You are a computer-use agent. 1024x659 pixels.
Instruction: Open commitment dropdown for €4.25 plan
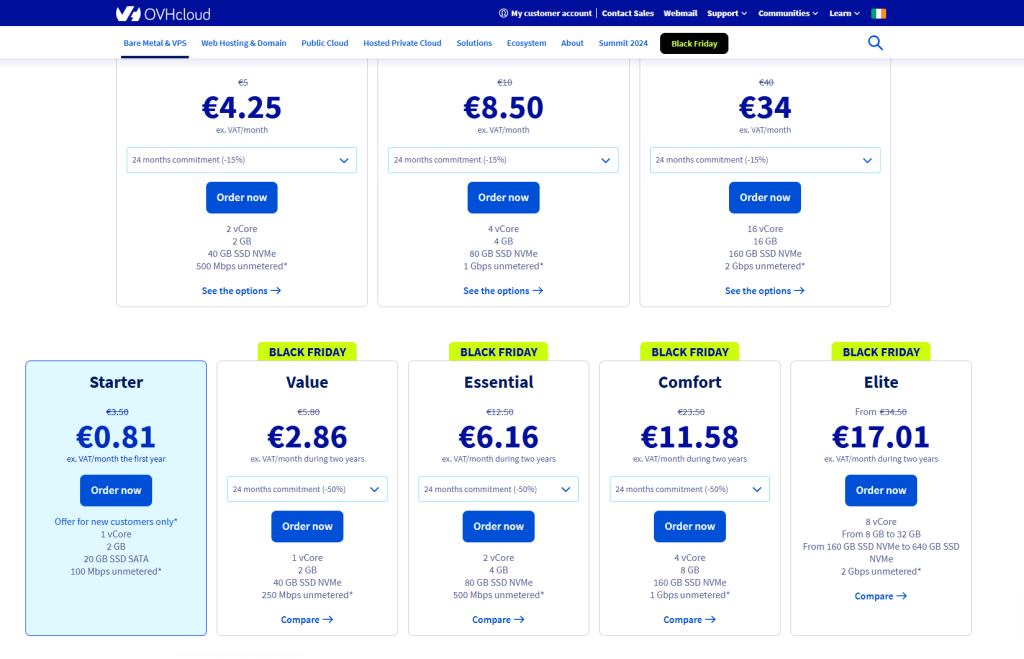(242, 160)
